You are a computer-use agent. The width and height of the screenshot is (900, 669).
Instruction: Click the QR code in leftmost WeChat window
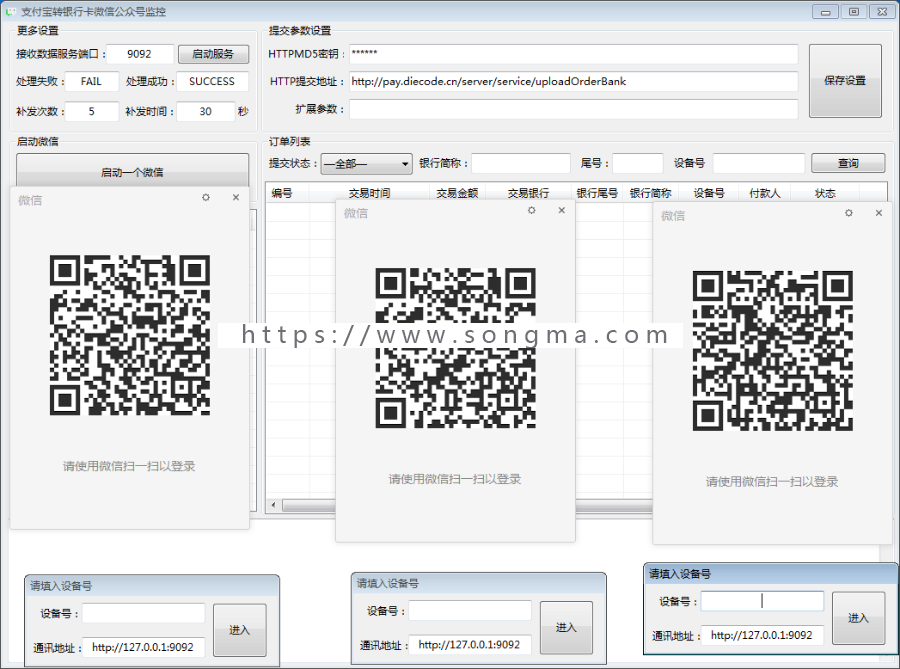(130, 335)
